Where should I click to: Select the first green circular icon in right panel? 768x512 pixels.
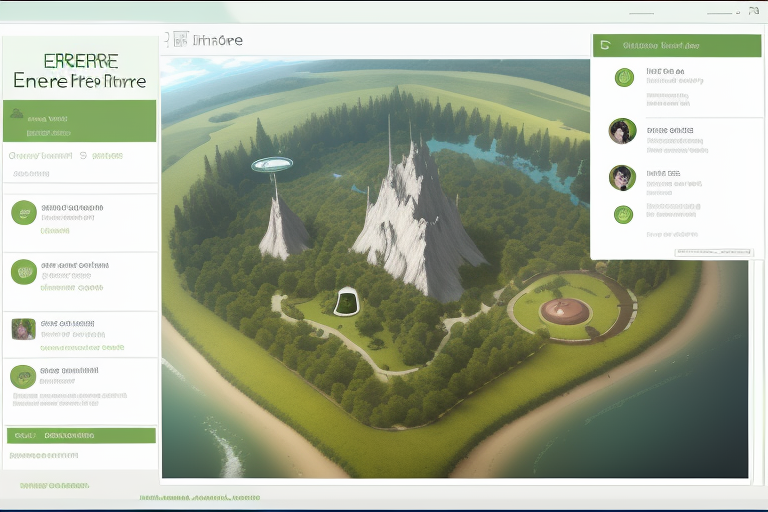624,77
